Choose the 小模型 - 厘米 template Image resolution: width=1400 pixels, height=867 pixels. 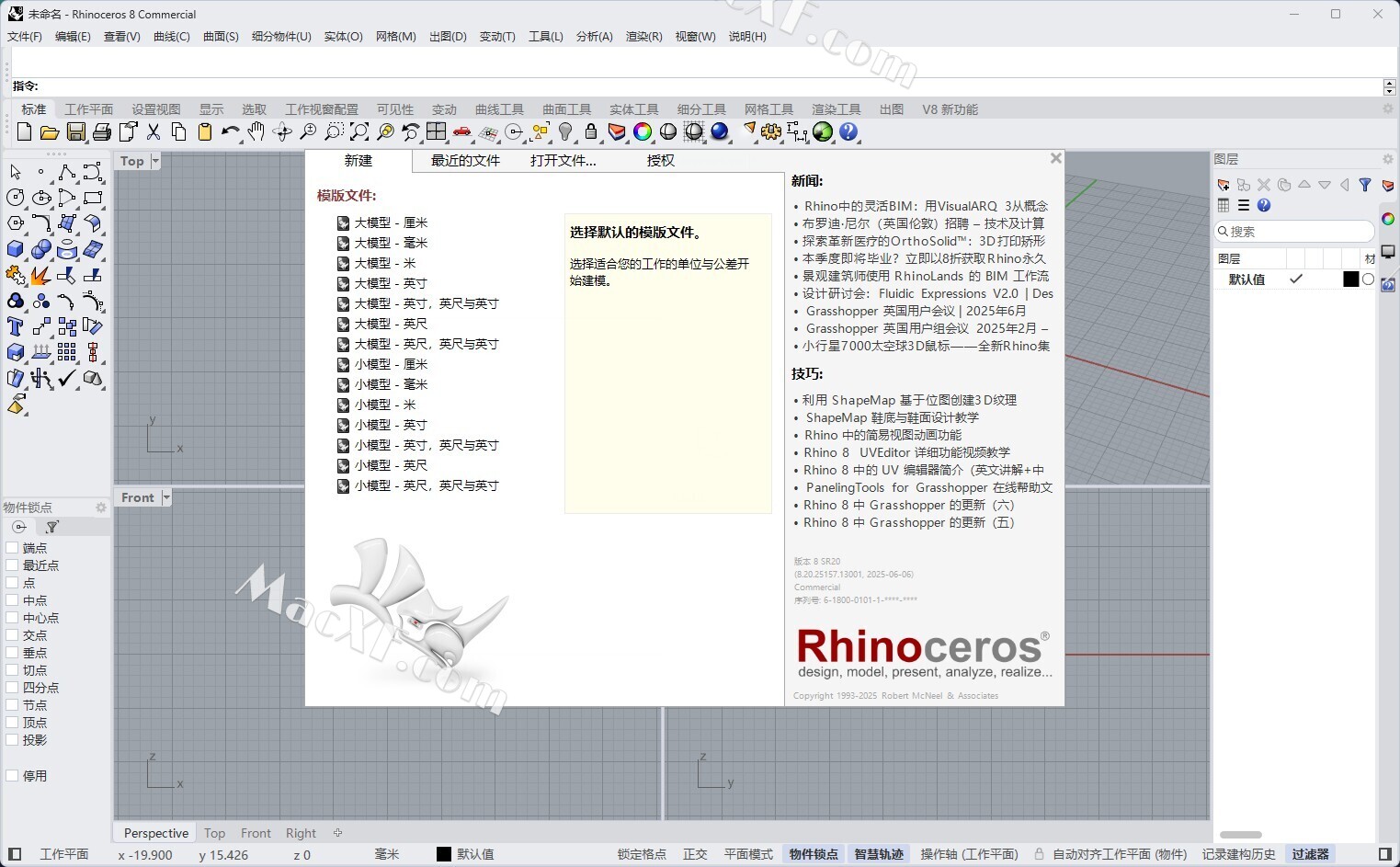(x=382, y=364)
